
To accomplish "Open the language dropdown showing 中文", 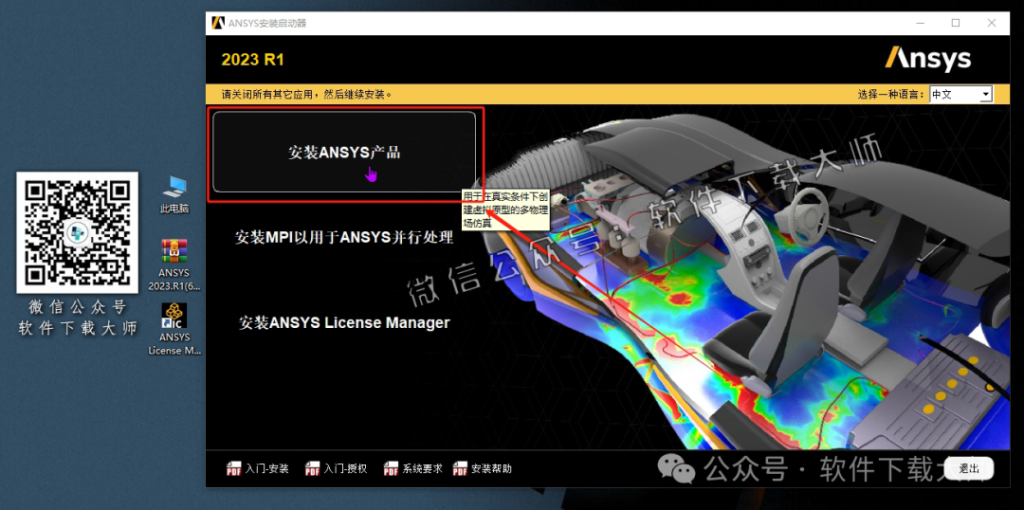I will pyautogui.click(x=961, y=95).
